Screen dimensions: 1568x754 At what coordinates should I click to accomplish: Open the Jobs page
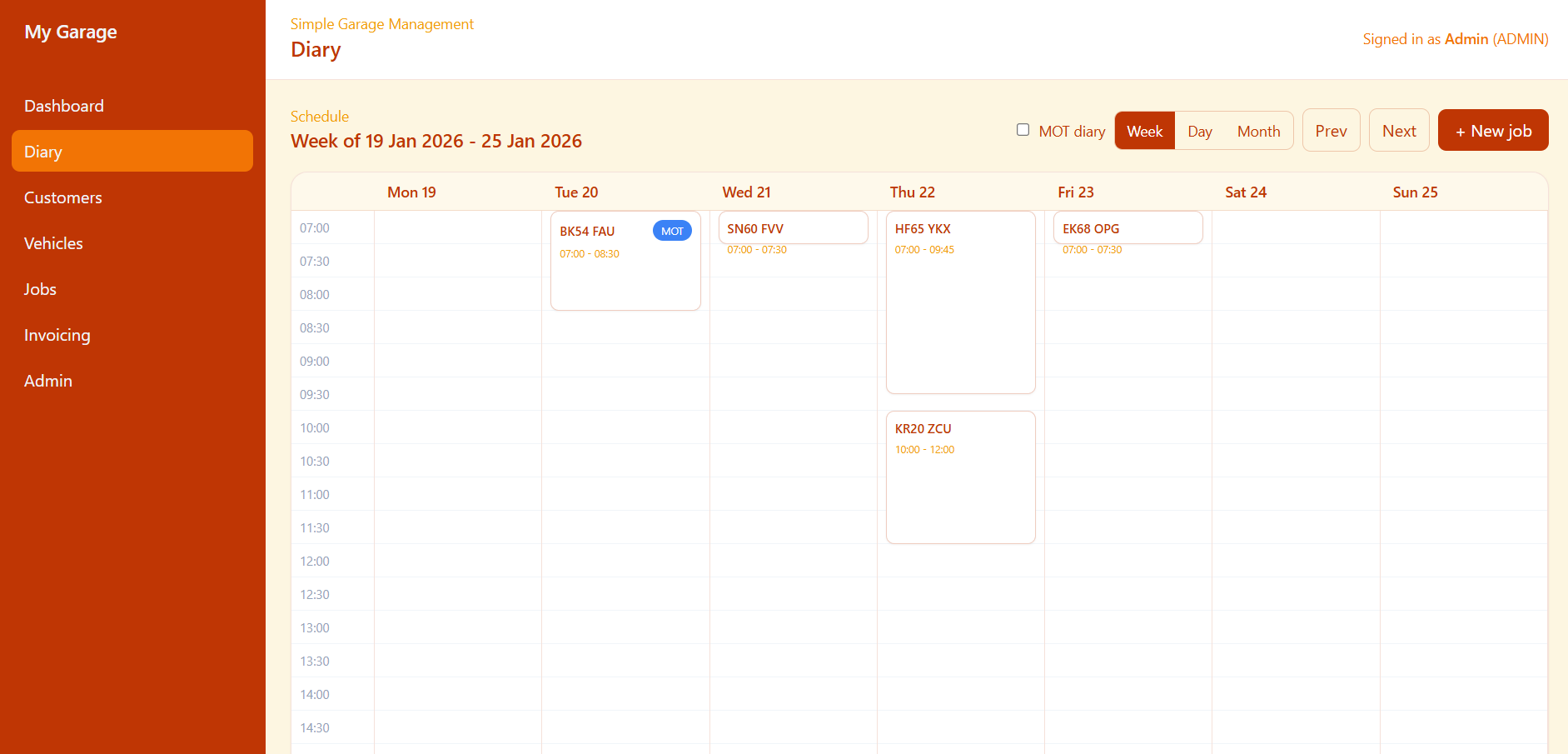pos(40,289)
